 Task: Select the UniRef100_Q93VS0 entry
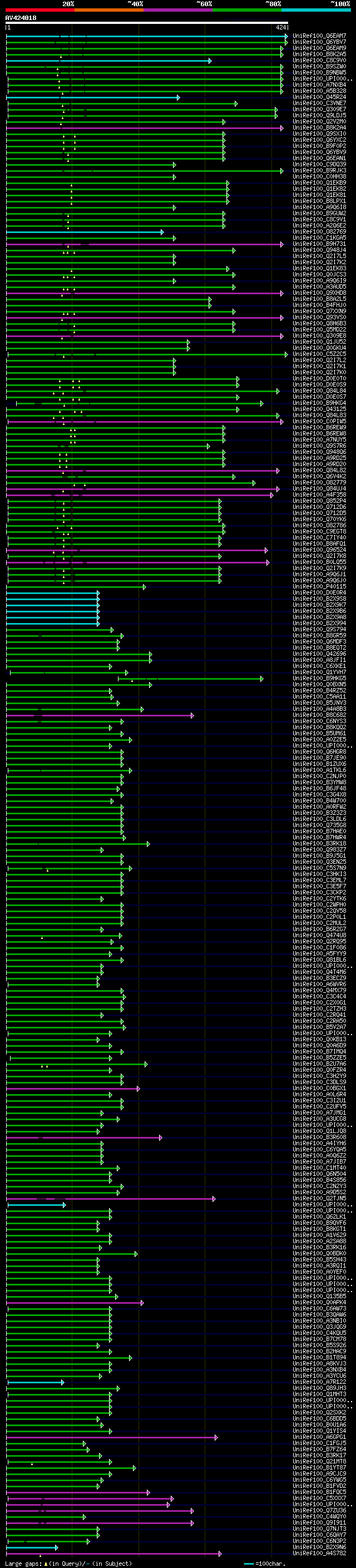click(319, 318)
